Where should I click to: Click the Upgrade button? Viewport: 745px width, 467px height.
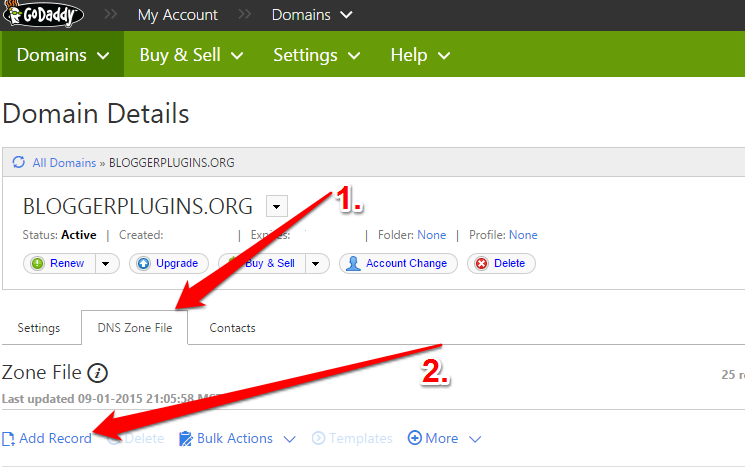click(x=169, y=263)
